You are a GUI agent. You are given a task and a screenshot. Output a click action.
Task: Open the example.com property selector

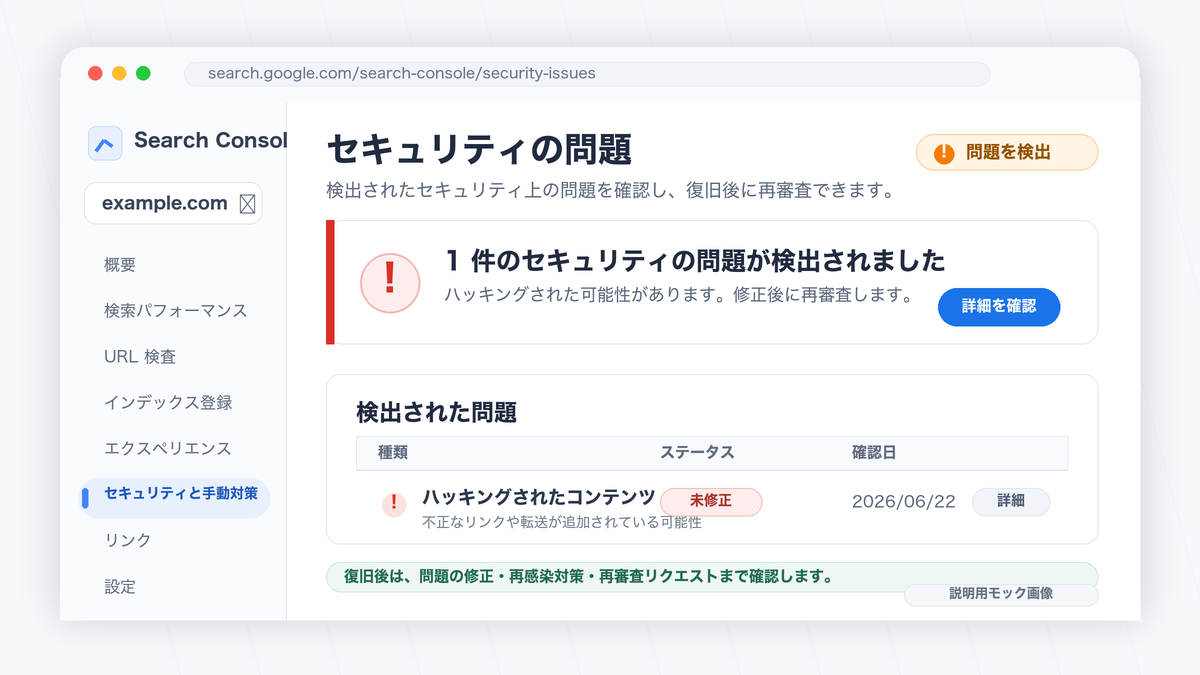(x=173, y=203)
